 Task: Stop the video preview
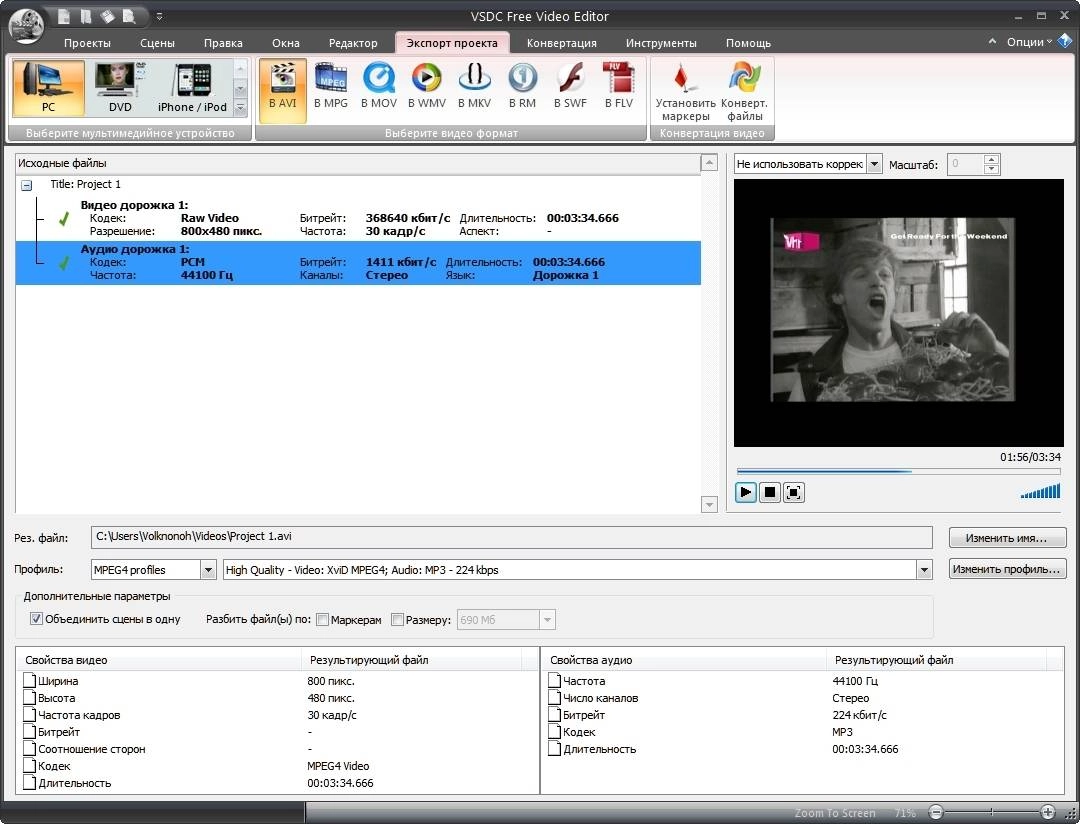769,492
